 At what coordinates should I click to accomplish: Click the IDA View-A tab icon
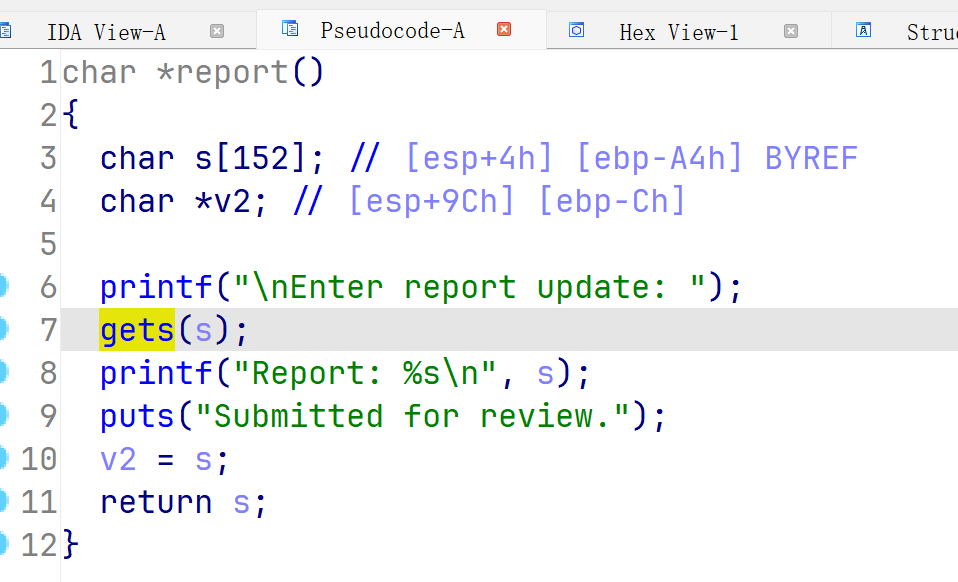(5, 31)
